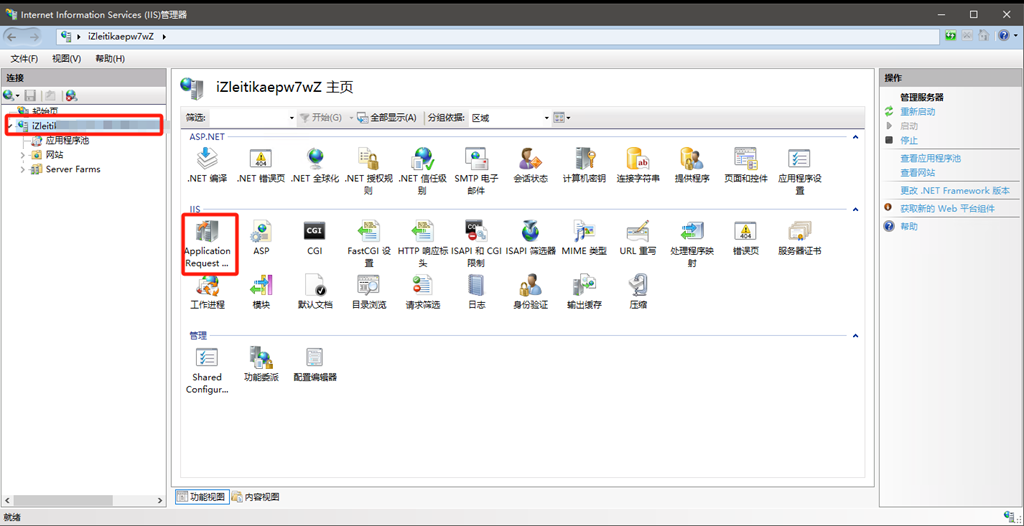Open the 输出缓存 feature

click(584, 291)
